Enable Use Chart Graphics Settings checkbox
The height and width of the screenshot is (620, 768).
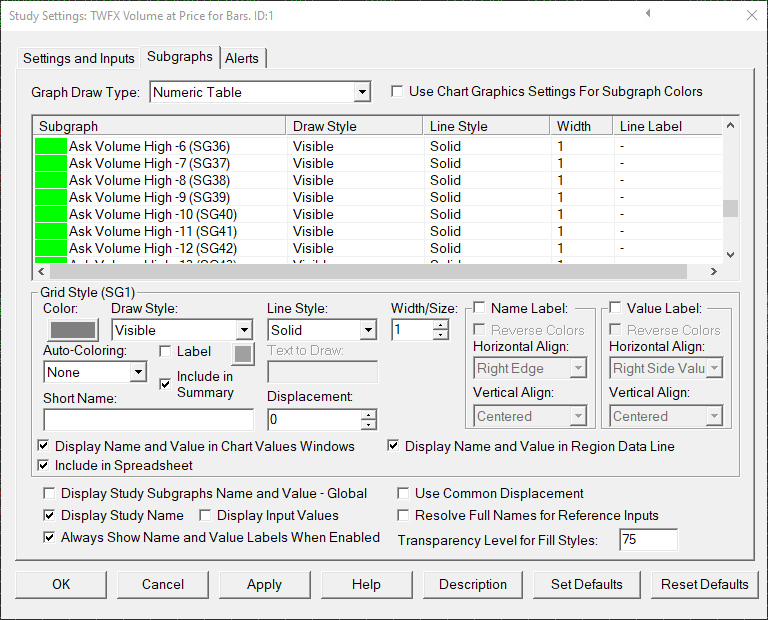click(398, 92)
